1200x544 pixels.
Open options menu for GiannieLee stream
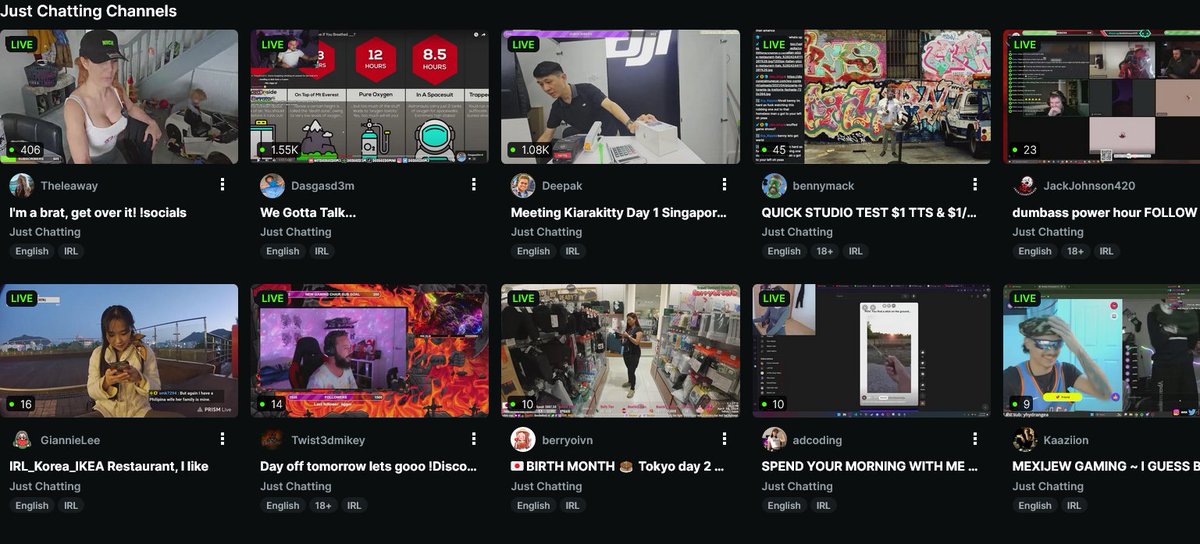pos(222,440)
